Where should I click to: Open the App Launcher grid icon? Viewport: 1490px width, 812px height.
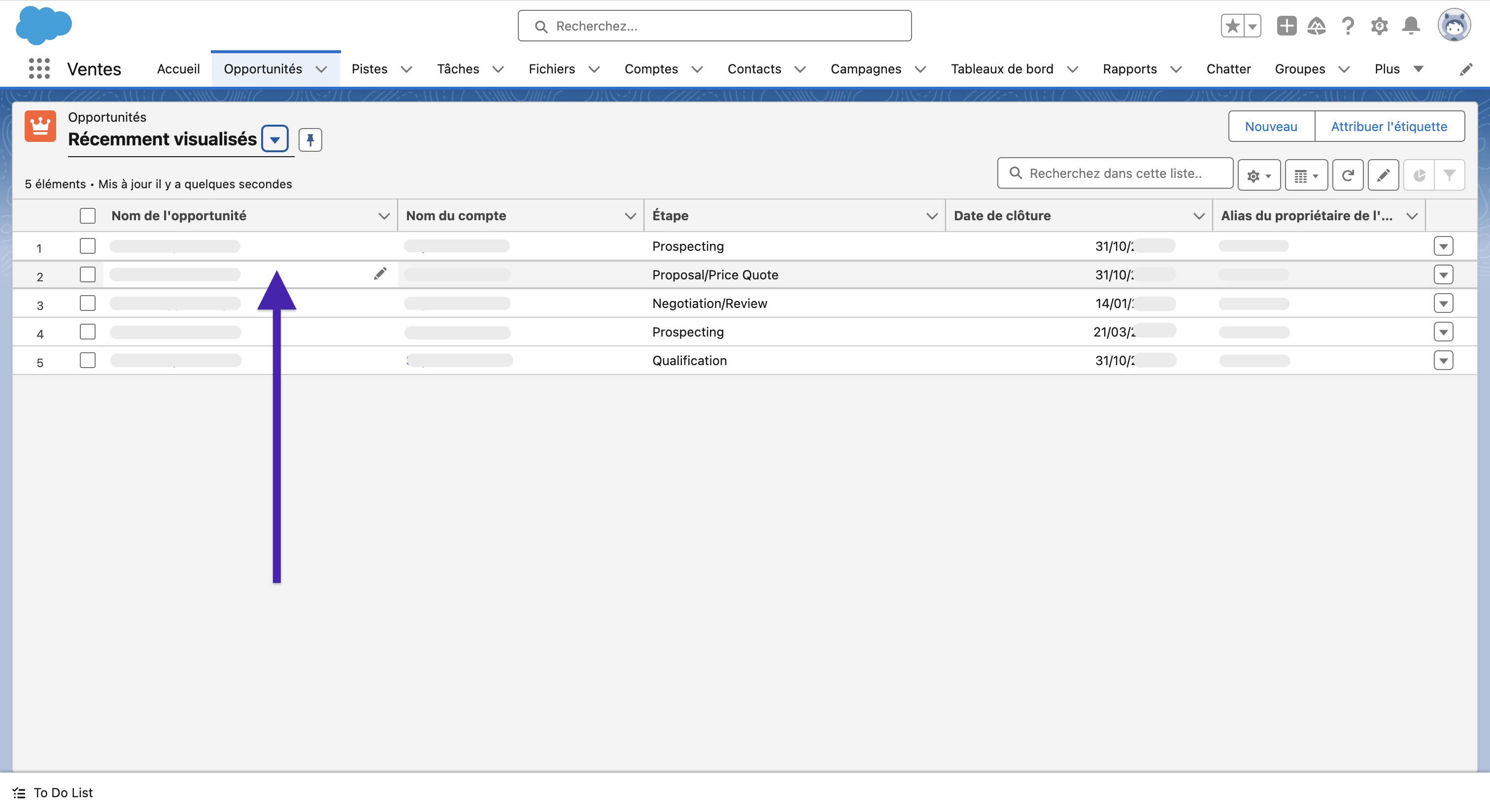point(39,69)
